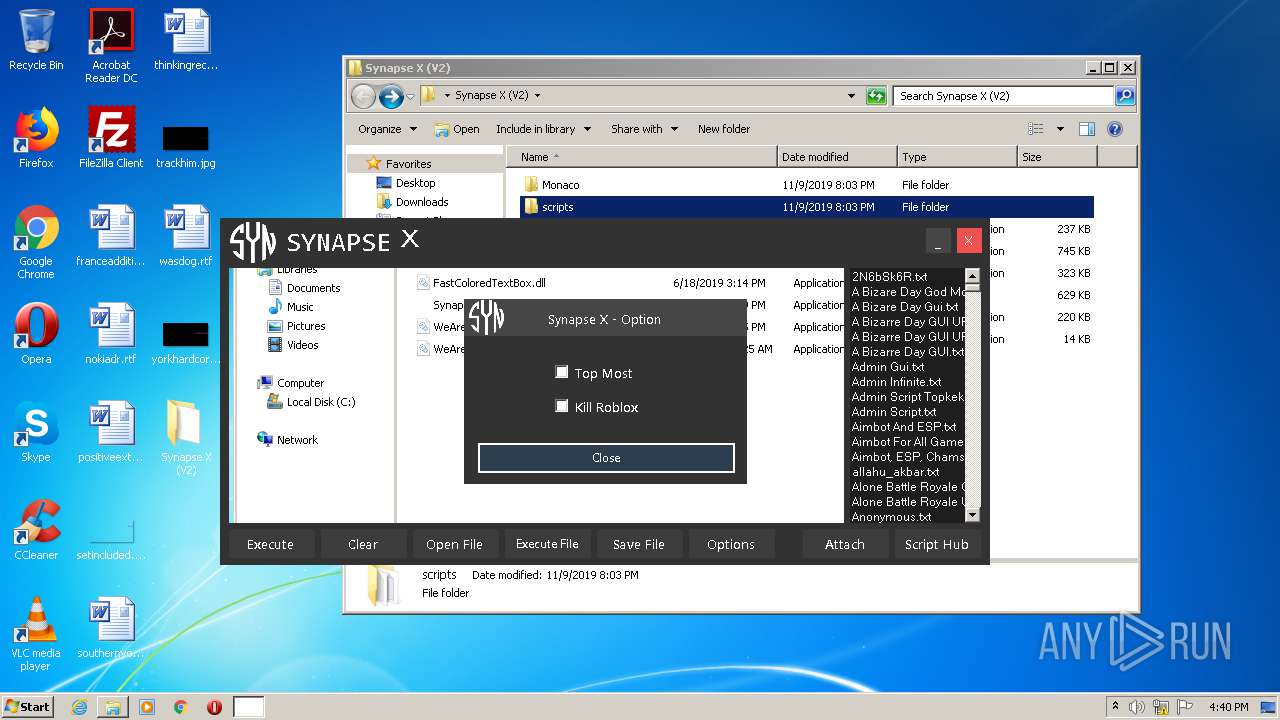Click Open in Explorer toolbar

[457, 129]
